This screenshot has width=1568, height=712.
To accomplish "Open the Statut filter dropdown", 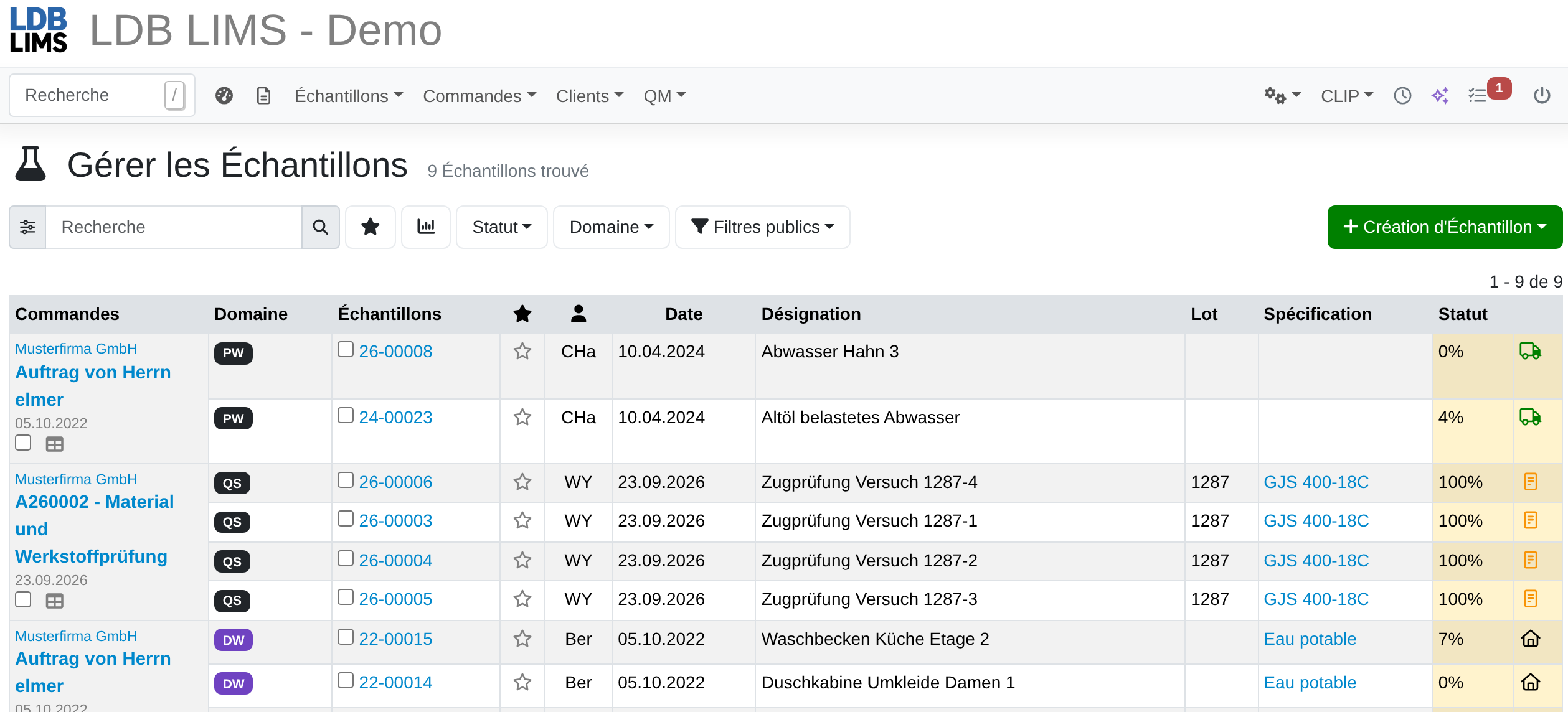I will [502, 227].
